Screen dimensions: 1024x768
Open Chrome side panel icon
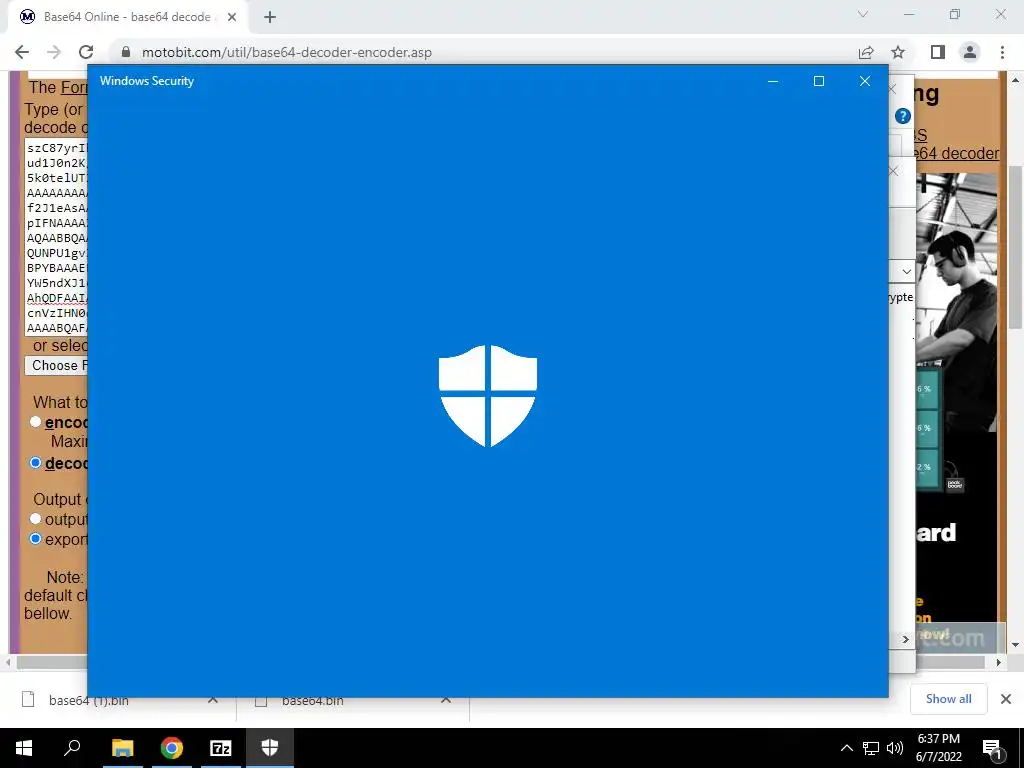938,52
